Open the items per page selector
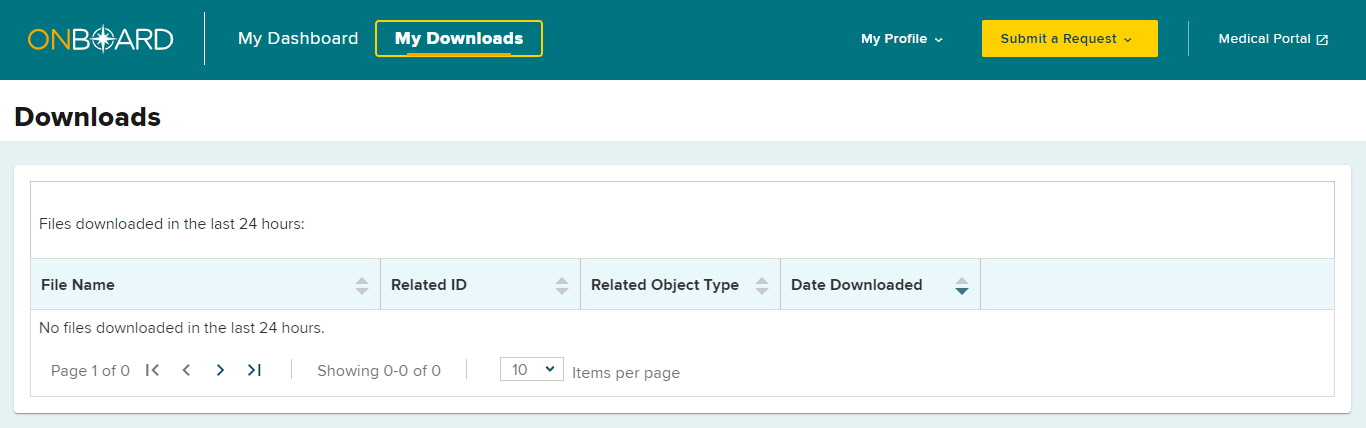 coord(532,369)
